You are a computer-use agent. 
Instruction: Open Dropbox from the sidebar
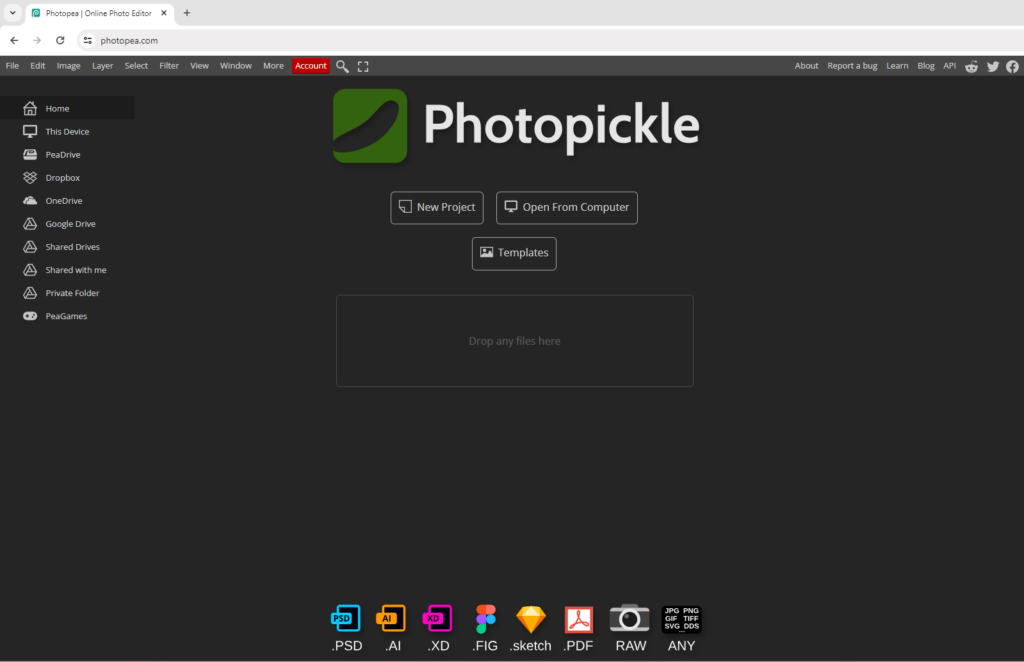[60, 177]
